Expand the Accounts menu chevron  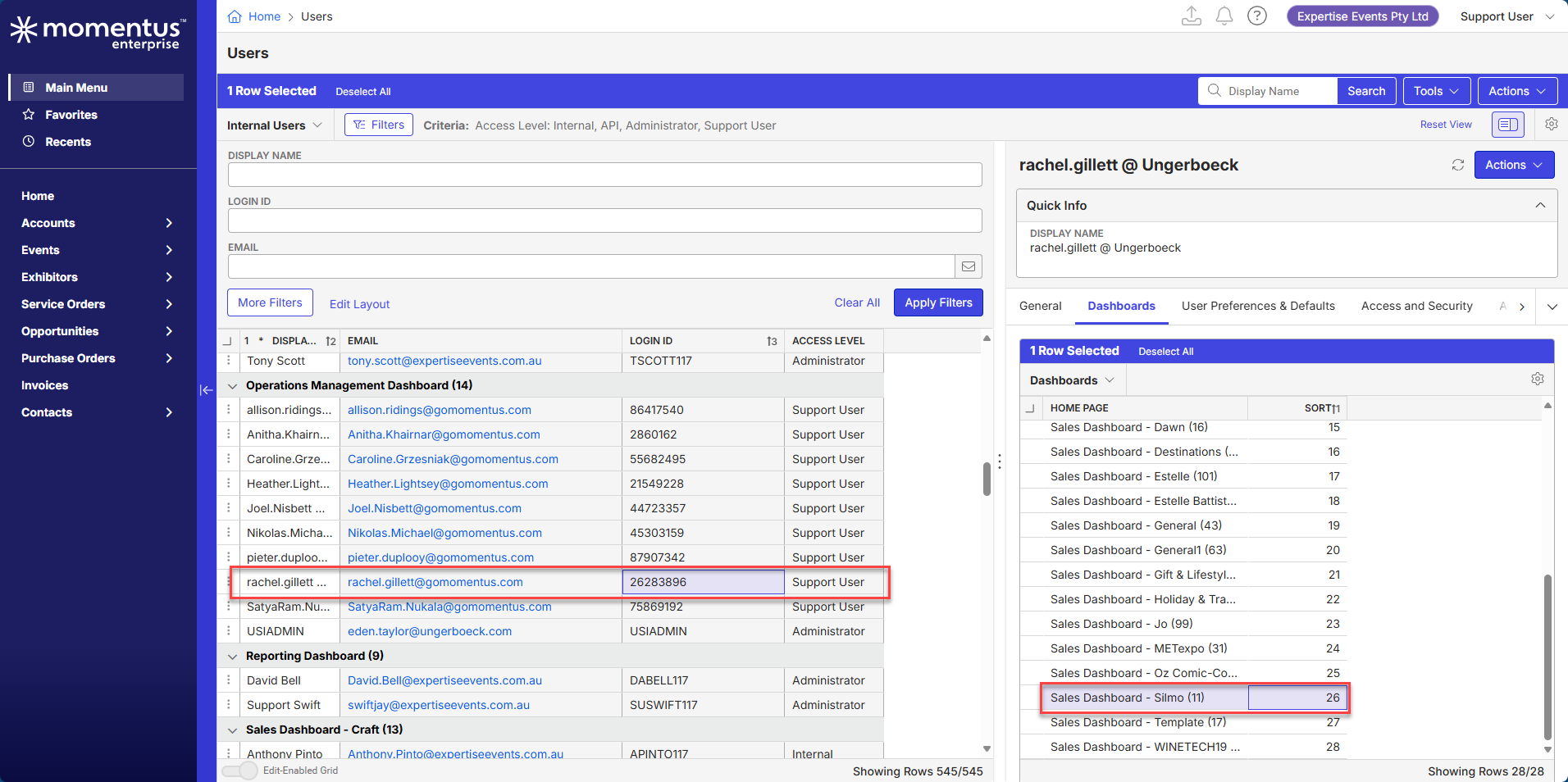tap(169, 223)
